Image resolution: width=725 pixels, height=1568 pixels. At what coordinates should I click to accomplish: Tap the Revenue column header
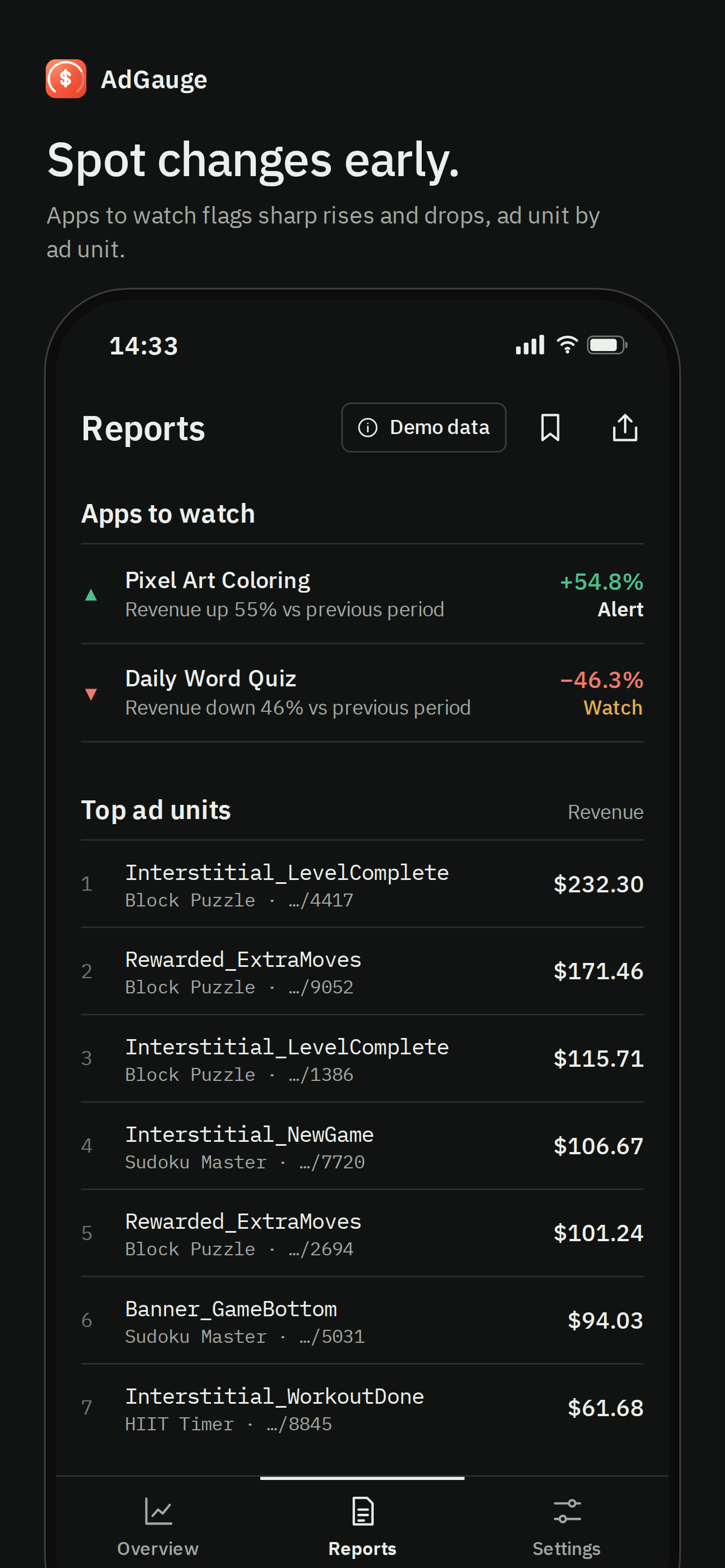[x=606, y=812]
